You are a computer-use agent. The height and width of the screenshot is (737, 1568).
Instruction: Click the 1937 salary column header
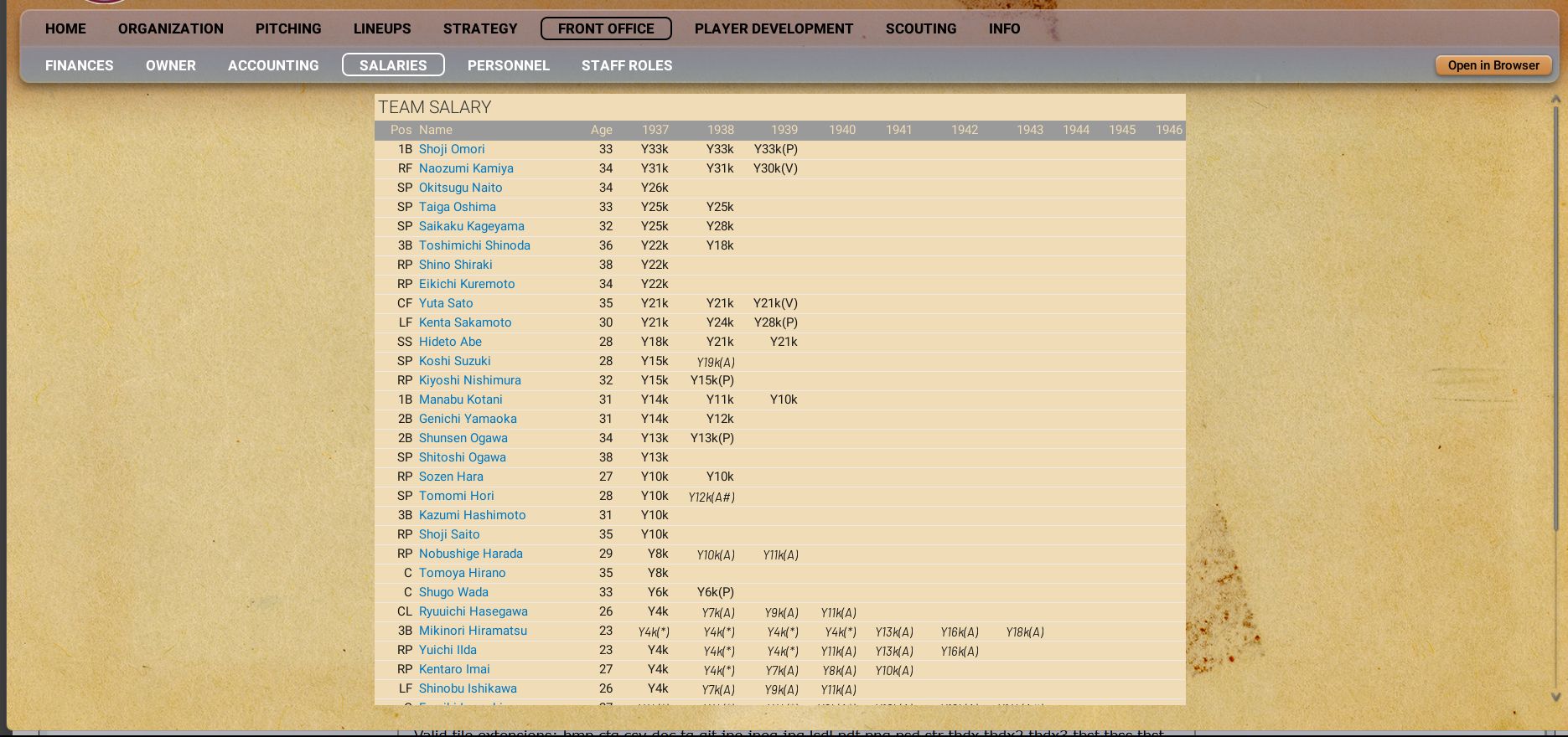655,130
